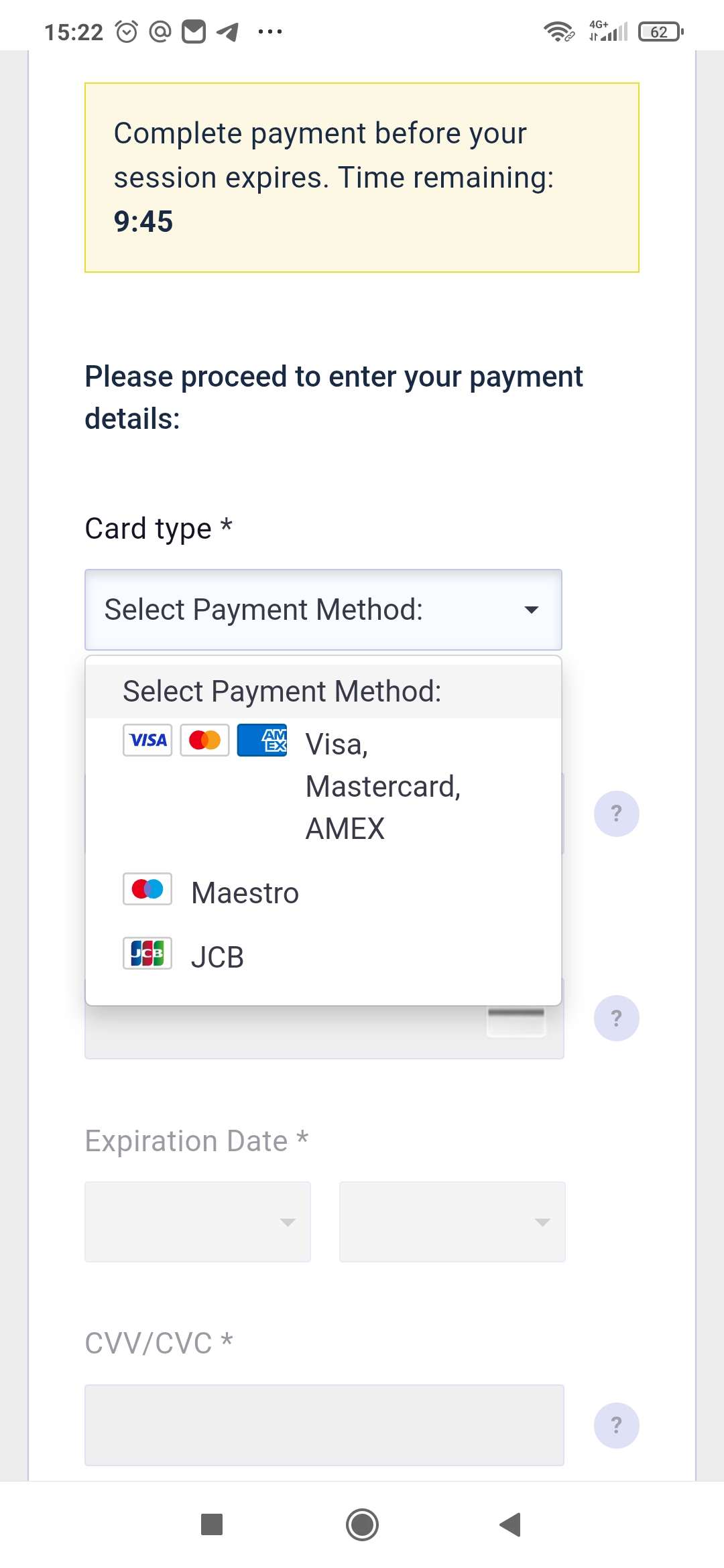Select the placeholder 'Select Payment Method:' list entry
This screenshot has width=724, height=1568.
[323, 691]
